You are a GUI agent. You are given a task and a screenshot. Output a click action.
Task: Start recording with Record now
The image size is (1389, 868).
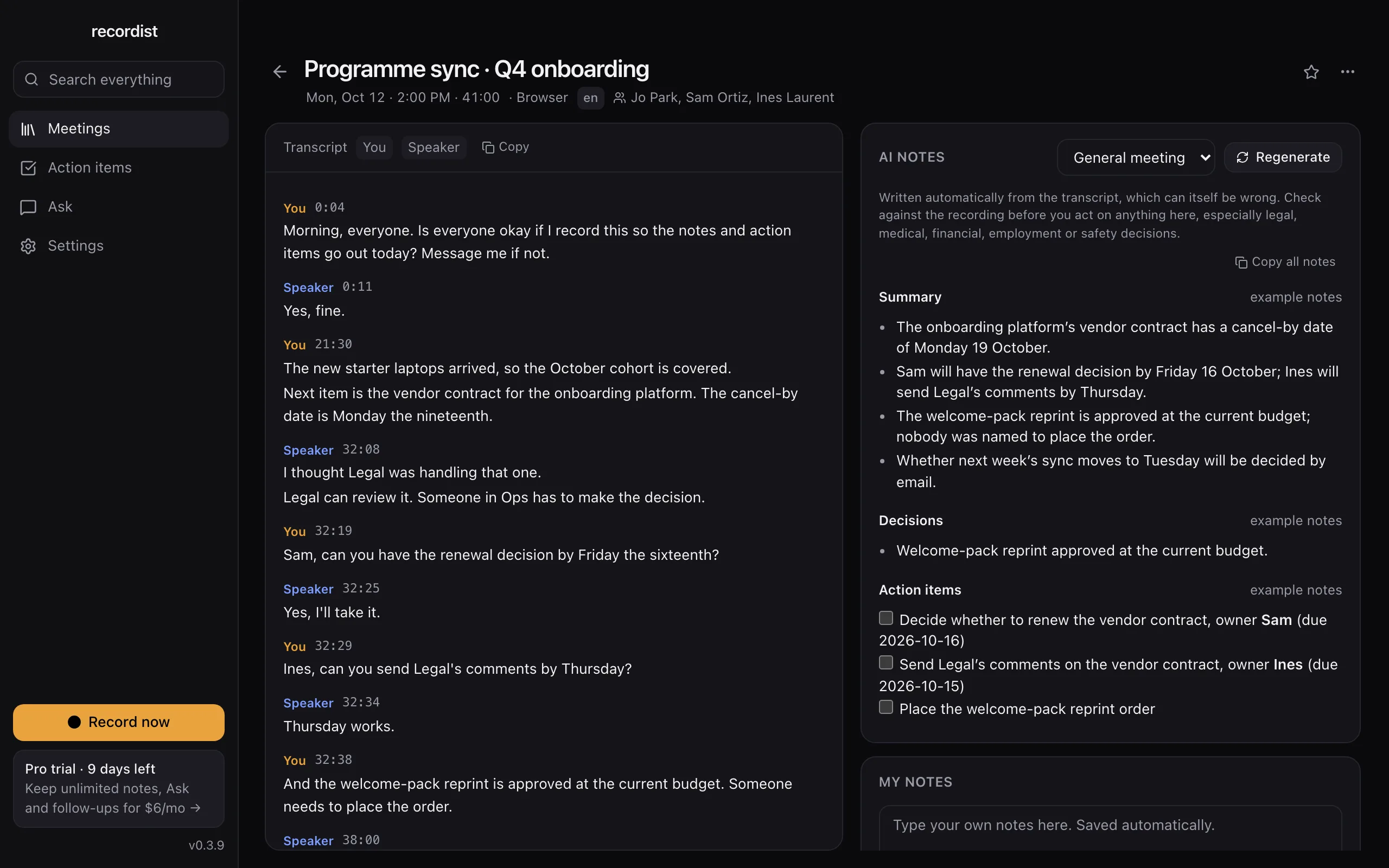(119, 722)
